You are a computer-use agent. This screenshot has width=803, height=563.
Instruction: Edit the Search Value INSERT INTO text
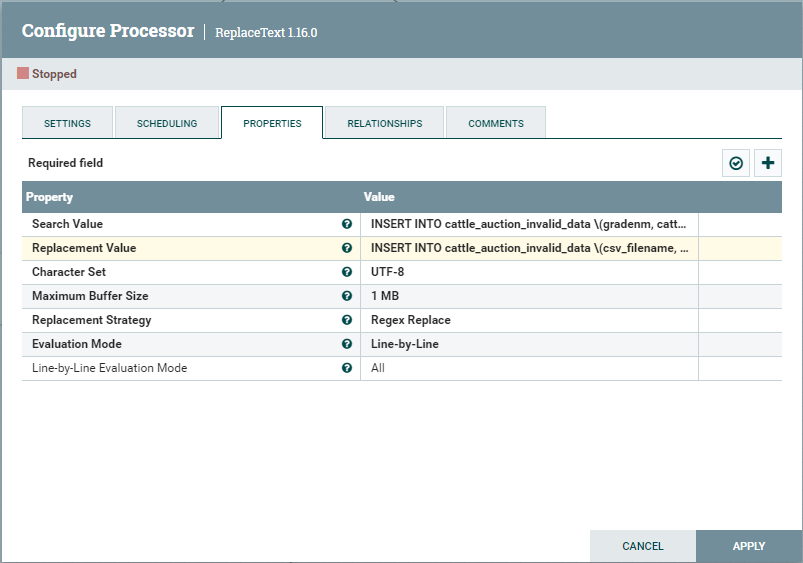coord(529,224)
